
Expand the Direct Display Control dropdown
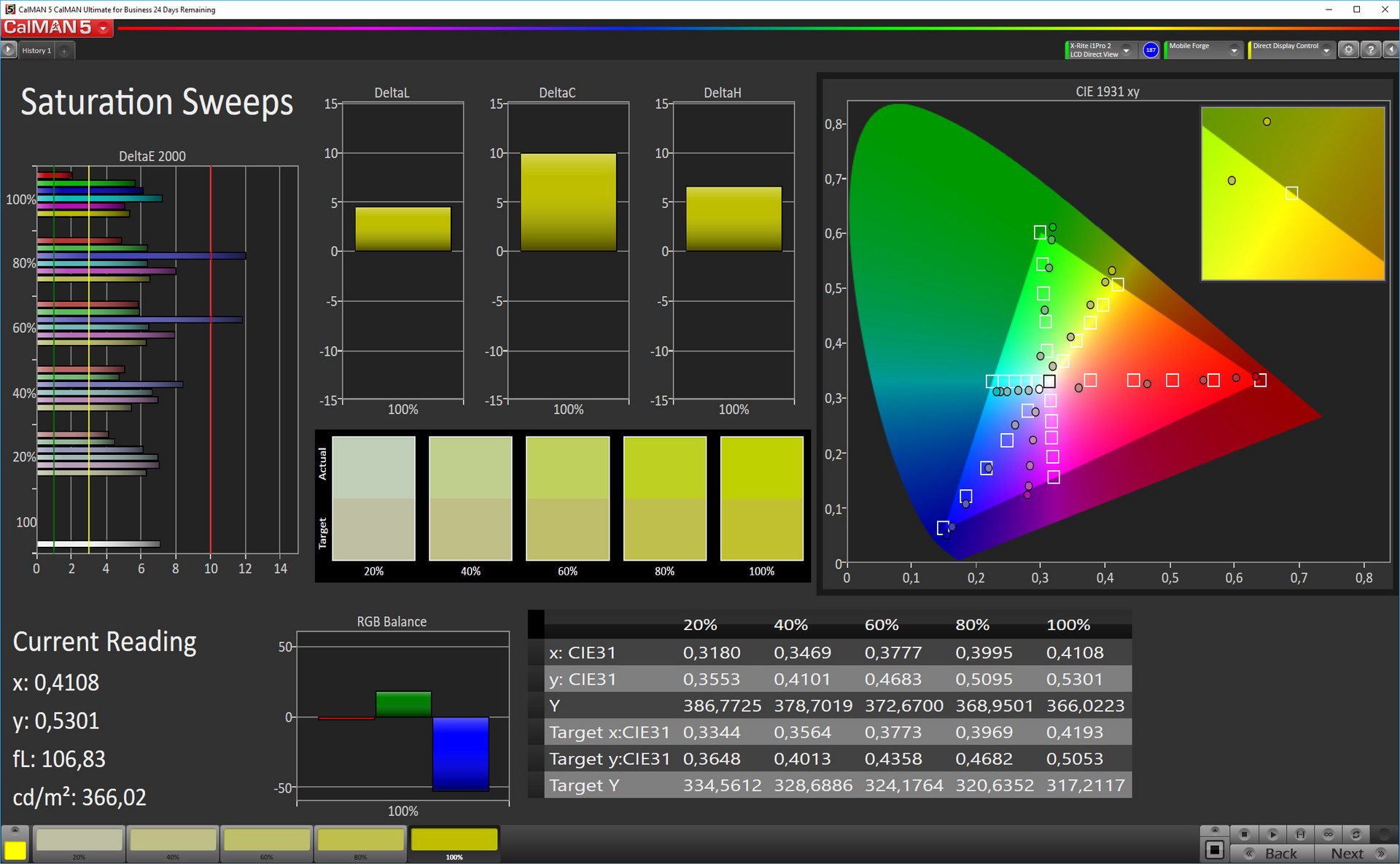click(1326, 50)
